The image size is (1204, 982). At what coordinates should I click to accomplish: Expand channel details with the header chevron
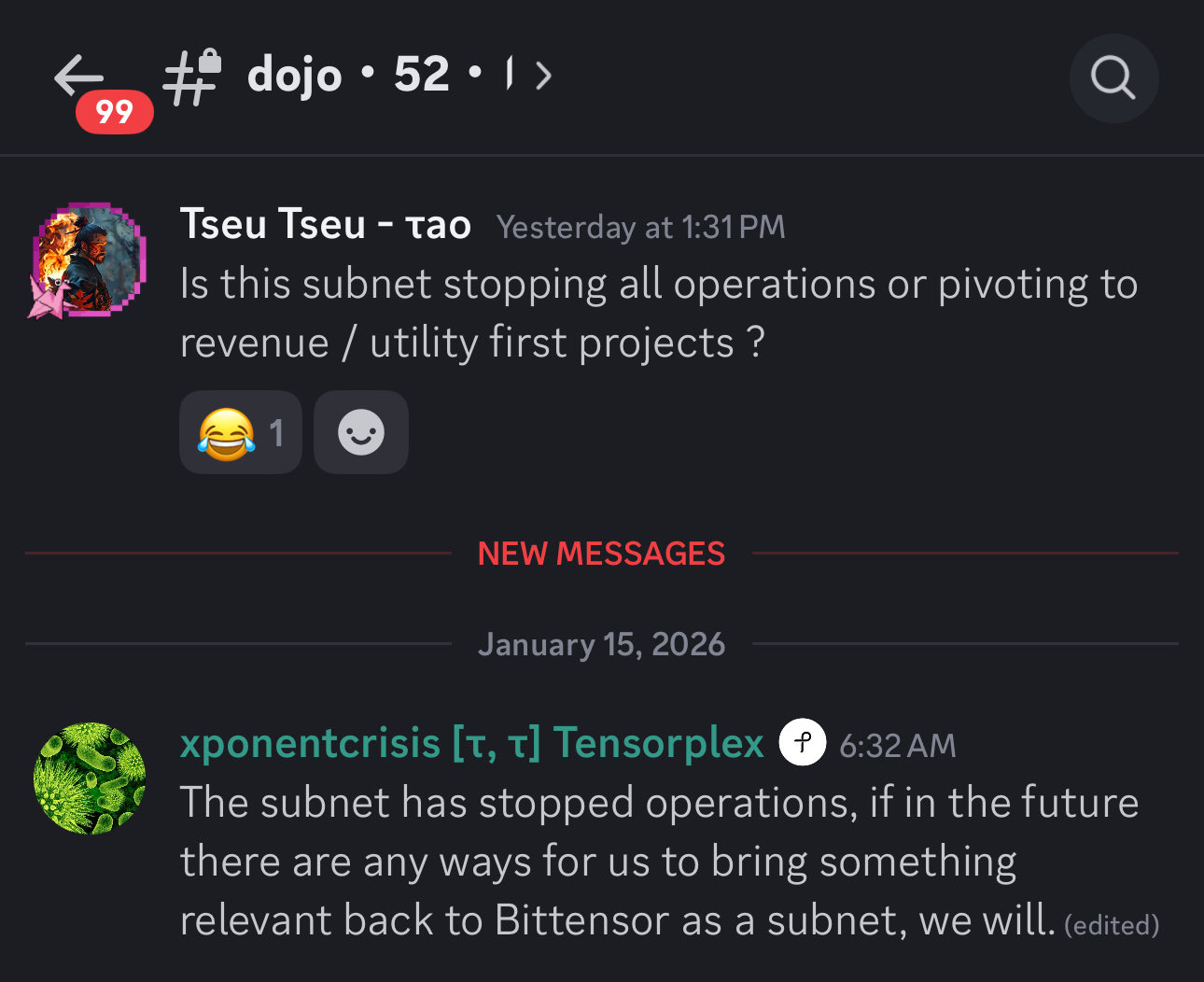(x=543, y=76)
